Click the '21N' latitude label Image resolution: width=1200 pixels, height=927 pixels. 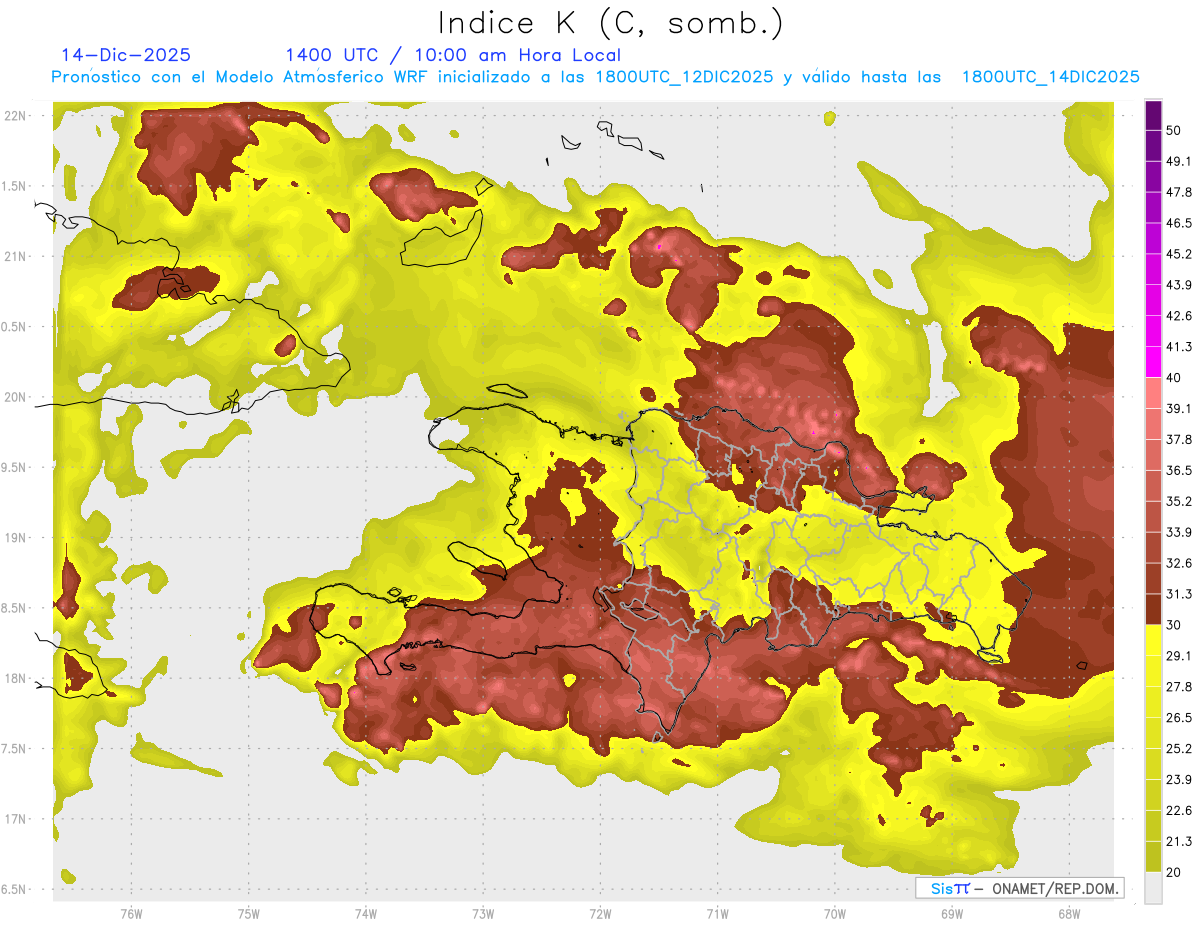[x=15, y=257]
